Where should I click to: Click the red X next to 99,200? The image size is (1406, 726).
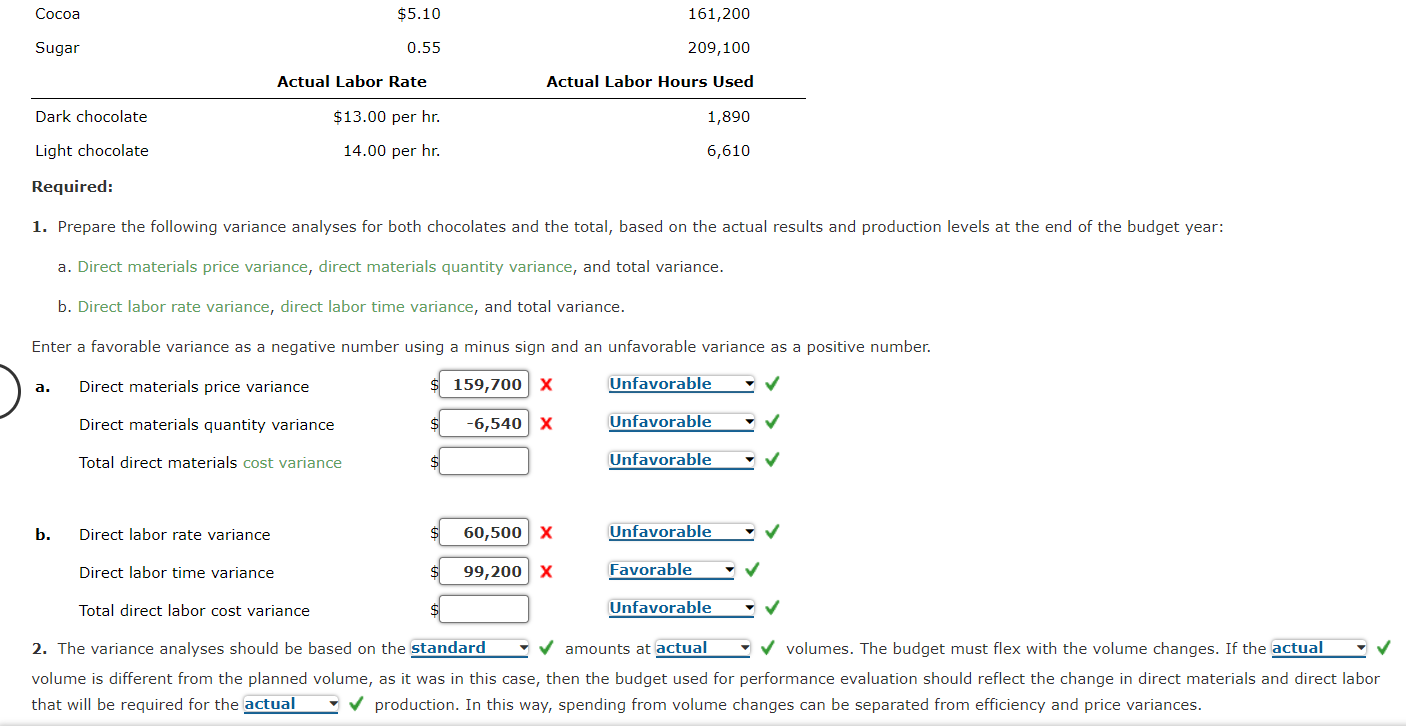click(546, 570)
